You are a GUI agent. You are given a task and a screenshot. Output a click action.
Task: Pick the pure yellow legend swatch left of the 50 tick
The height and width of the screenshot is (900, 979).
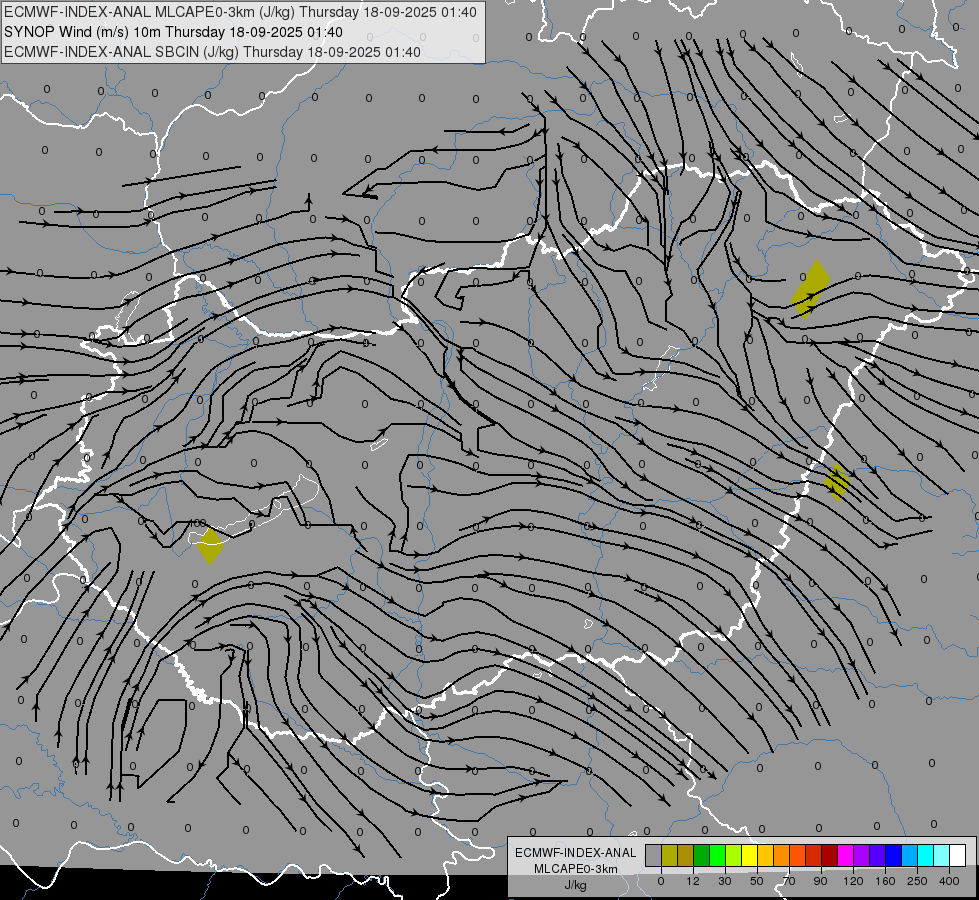point(750,855)
